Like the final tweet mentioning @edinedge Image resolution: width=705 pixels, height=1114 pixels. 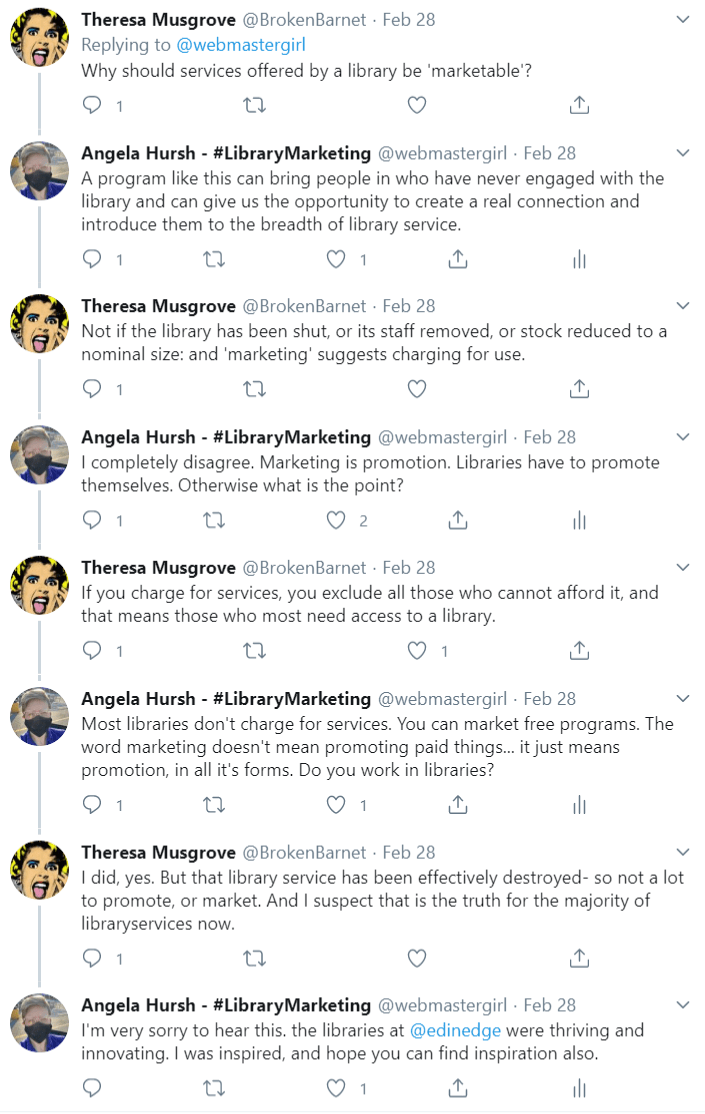tap(337, 1088)
